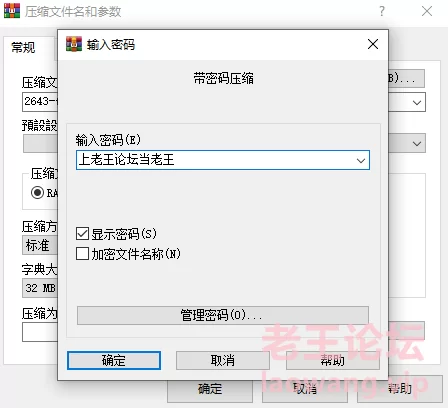
Task: Open the 管理密码(O)... button
Action: 223,315
